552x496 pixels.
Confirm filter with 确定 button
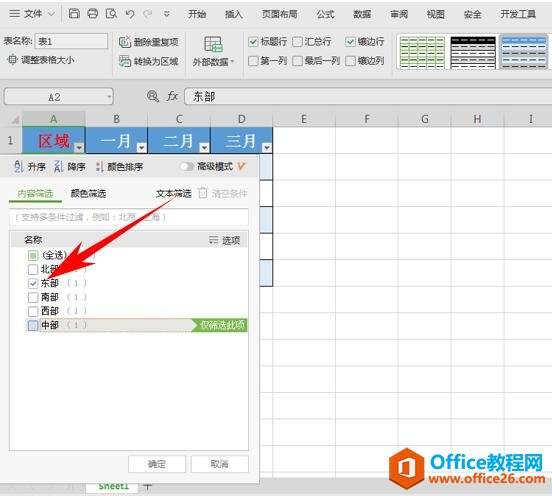(x=157, y=464)
